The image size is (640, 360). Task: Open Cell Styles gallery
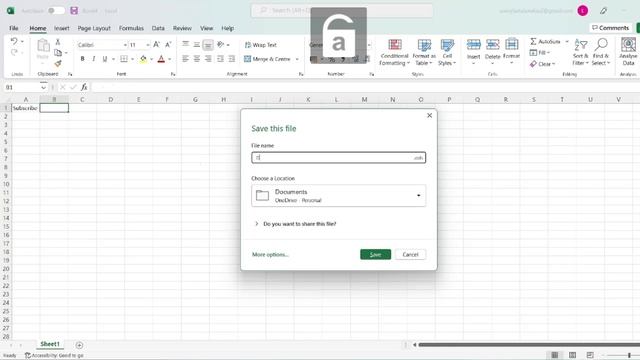447,52
